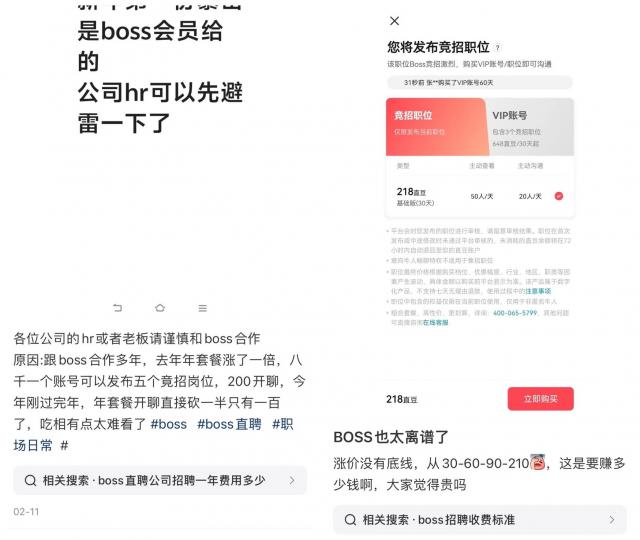The height and width of the screenshot is (540, 640).
Task: Close the 竞招职位 purchase dialog with the X
Action: [x=394, y=21]
